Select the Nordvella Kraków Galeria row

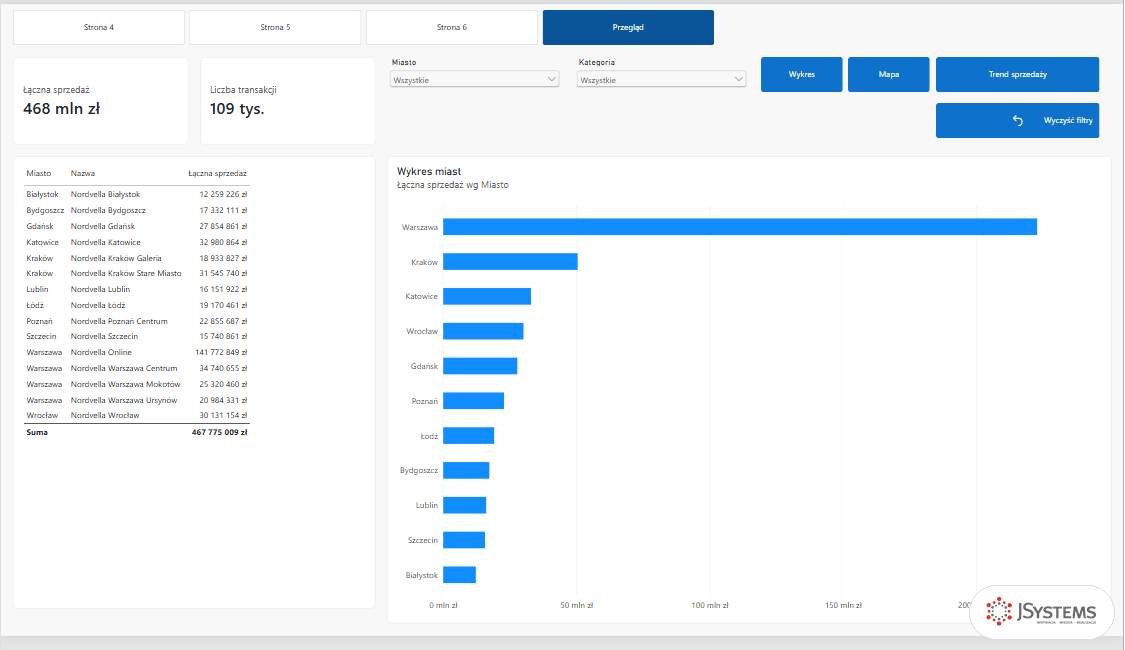click(136, 258)
